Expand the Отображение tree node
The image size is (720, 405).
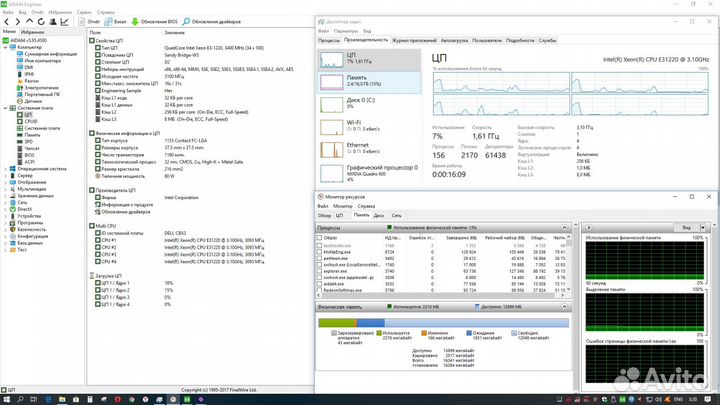pyautogui.click(x=6, y=182)
